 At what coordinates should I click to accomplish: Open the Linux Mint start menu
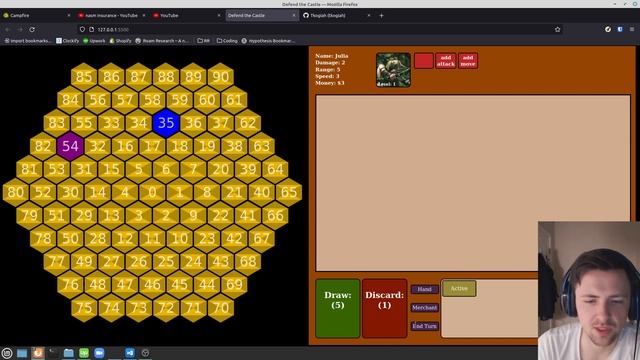point(7,353)
